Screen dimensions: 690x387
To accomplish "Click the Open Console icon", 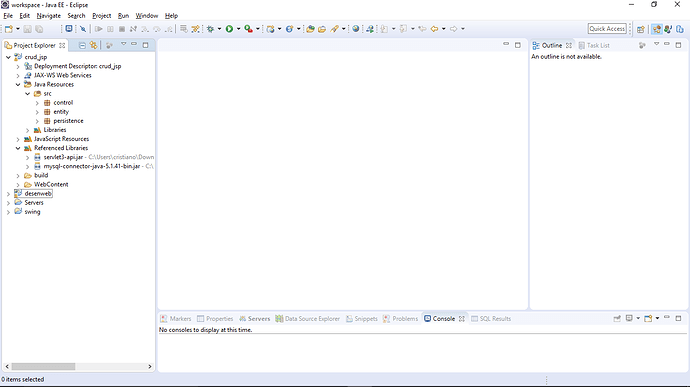I will click(648, 318).
